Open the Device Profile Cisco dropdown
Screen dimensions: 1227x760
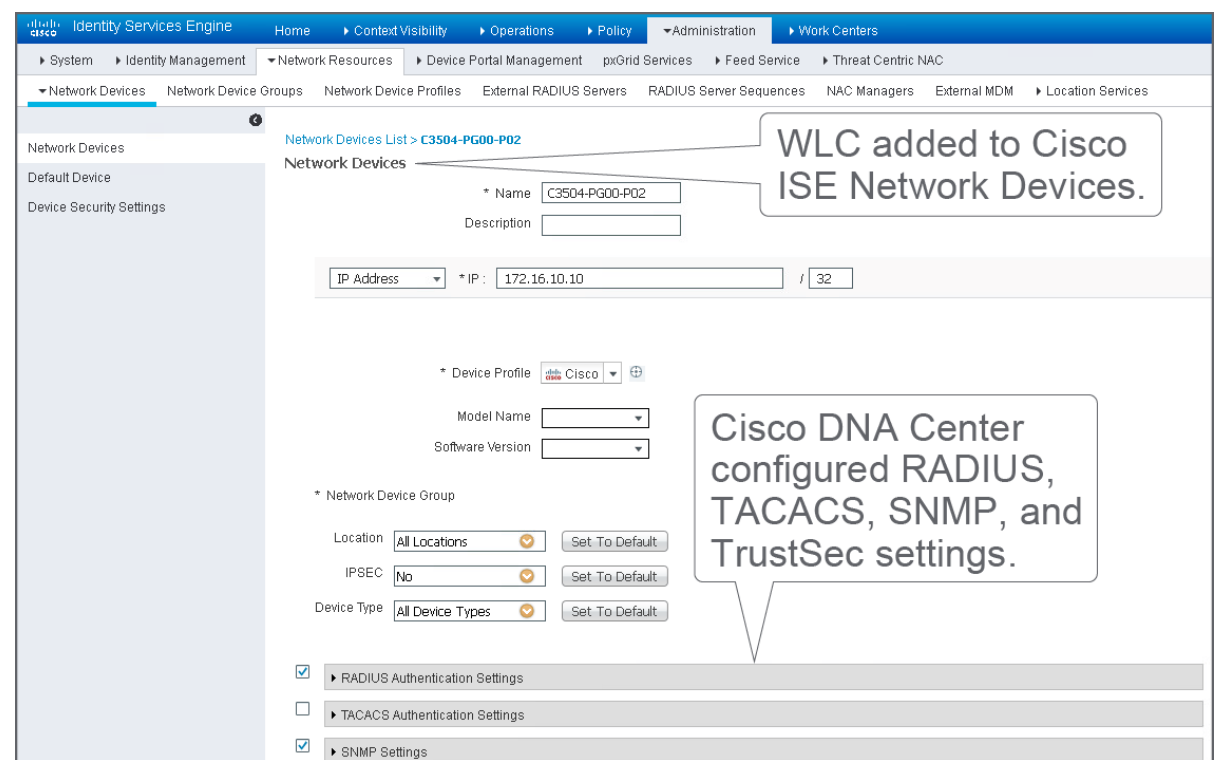click(614, 374)
